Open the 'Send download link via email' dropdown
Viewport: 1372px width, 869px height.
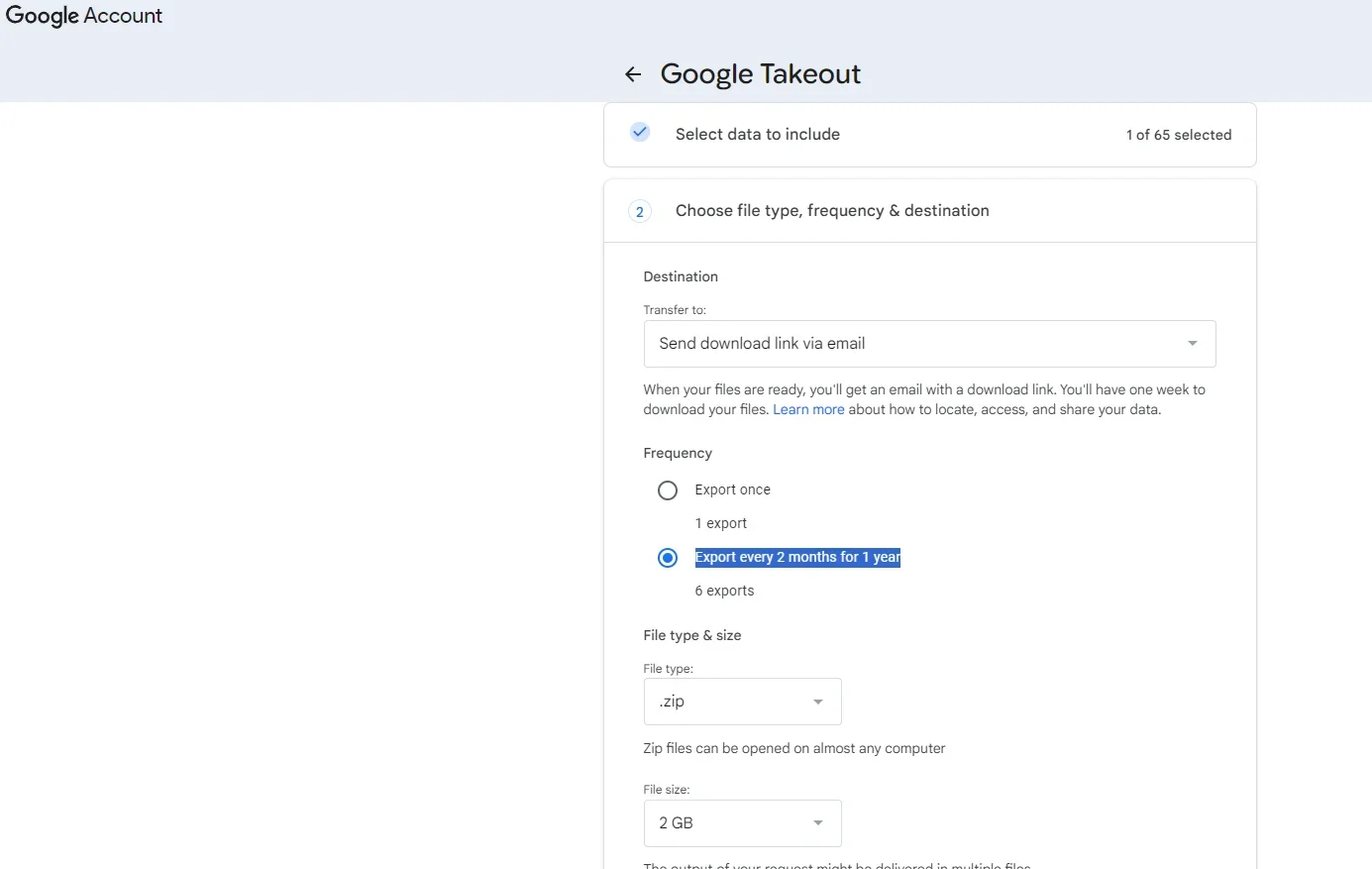[x=928, y=344]
